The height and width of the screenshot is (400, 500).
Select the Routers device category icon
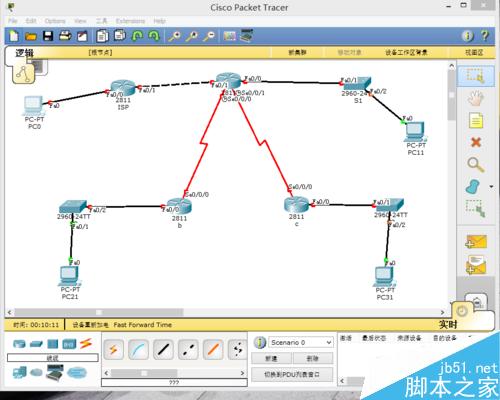click(x=19, y=344)
